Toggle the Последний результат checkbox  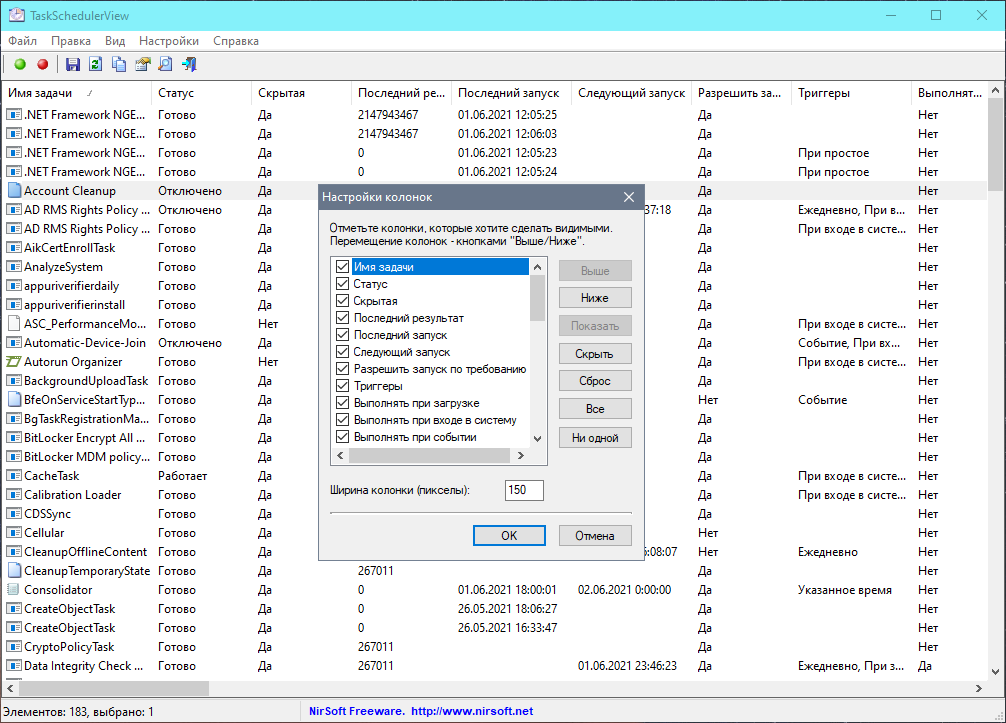tap(343, 318)
